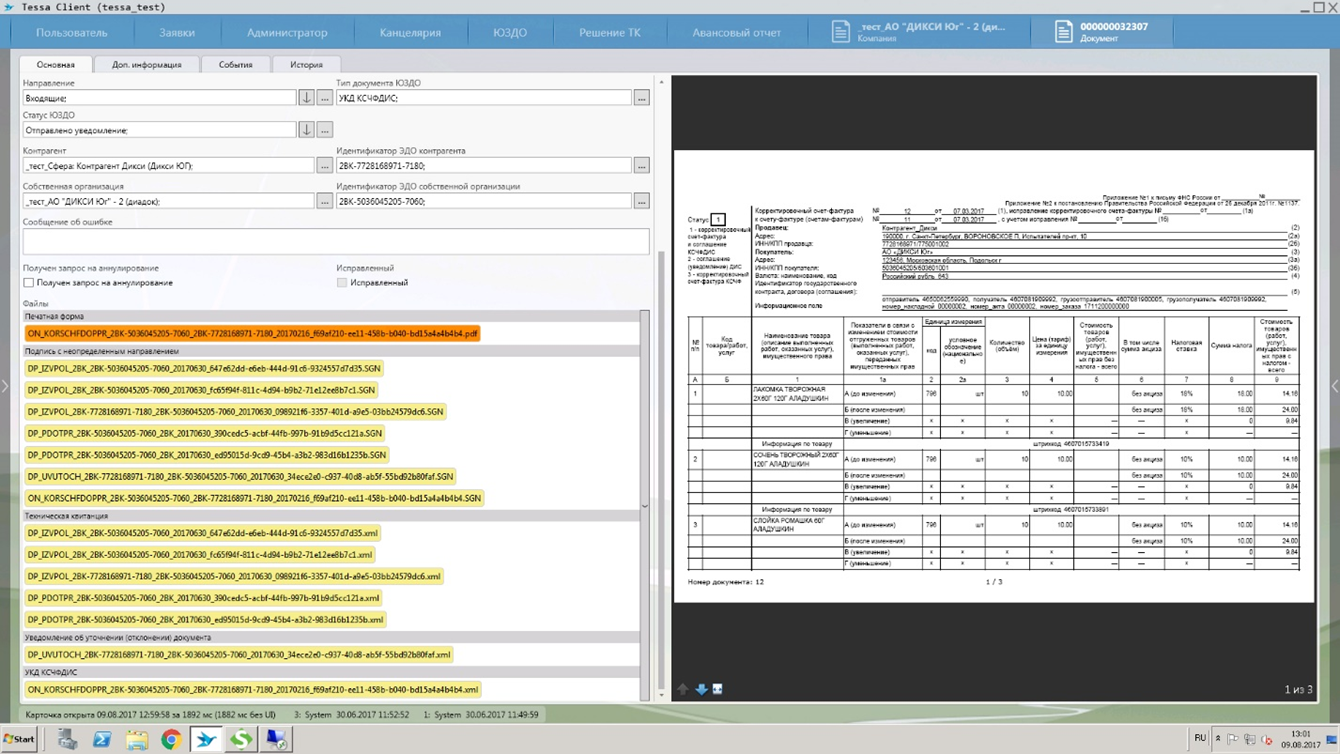Expand the collapsed right side panel arrow

click(1334, 387)
